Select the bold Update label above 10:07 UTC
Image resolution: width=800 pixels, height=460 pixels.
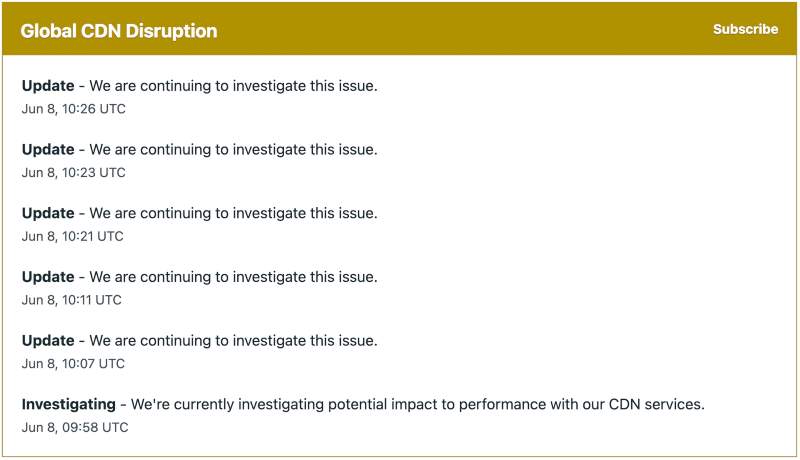click(x=48, y=341)
